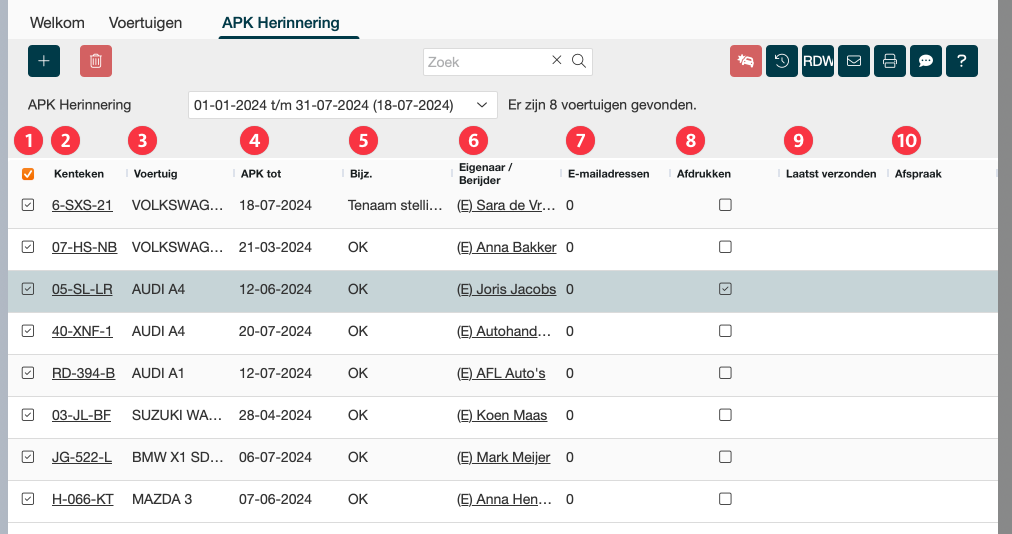The image size is (1012, 534).
Task: Untick Afdrukken checkbox in Joris Jacobs row
Action: (x=725, y=289)
